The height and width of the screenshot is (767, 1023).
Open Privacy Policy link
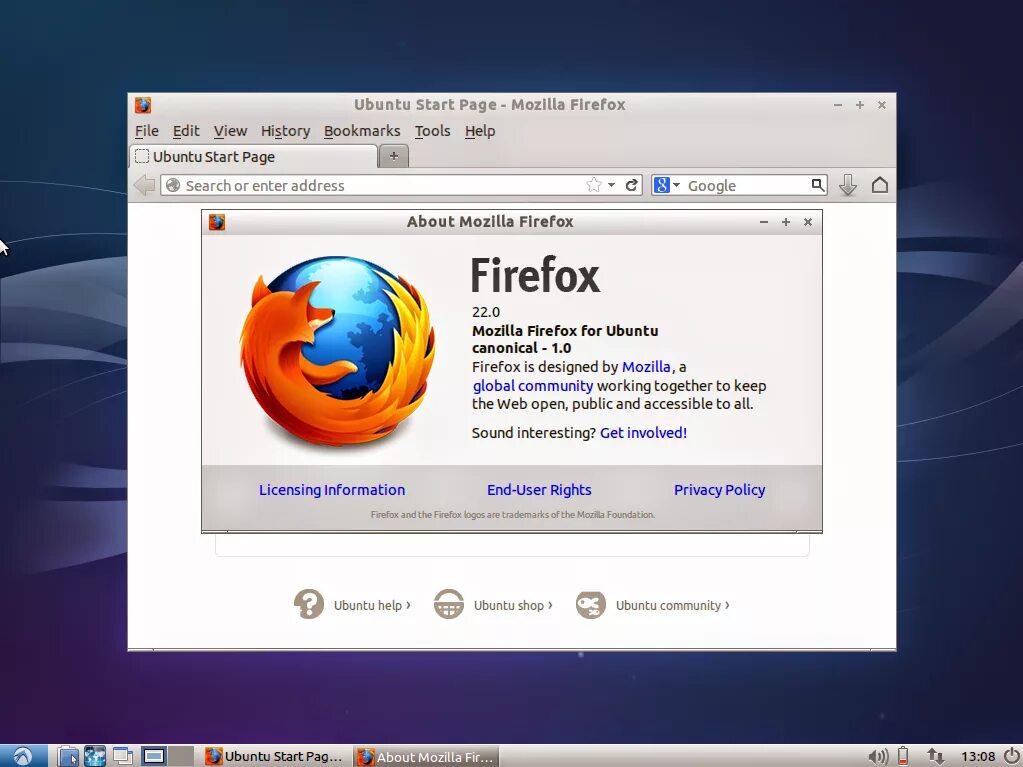(x=720, y=490)
